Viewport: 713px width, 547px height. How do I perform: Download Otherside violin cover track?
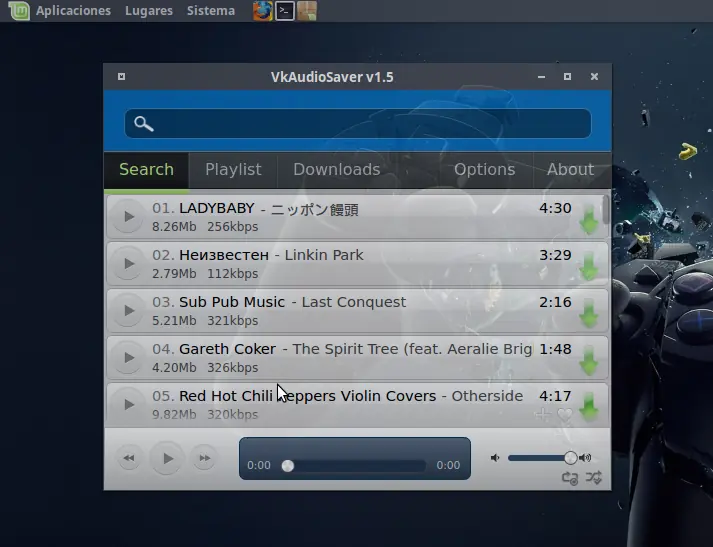[589, 407]
